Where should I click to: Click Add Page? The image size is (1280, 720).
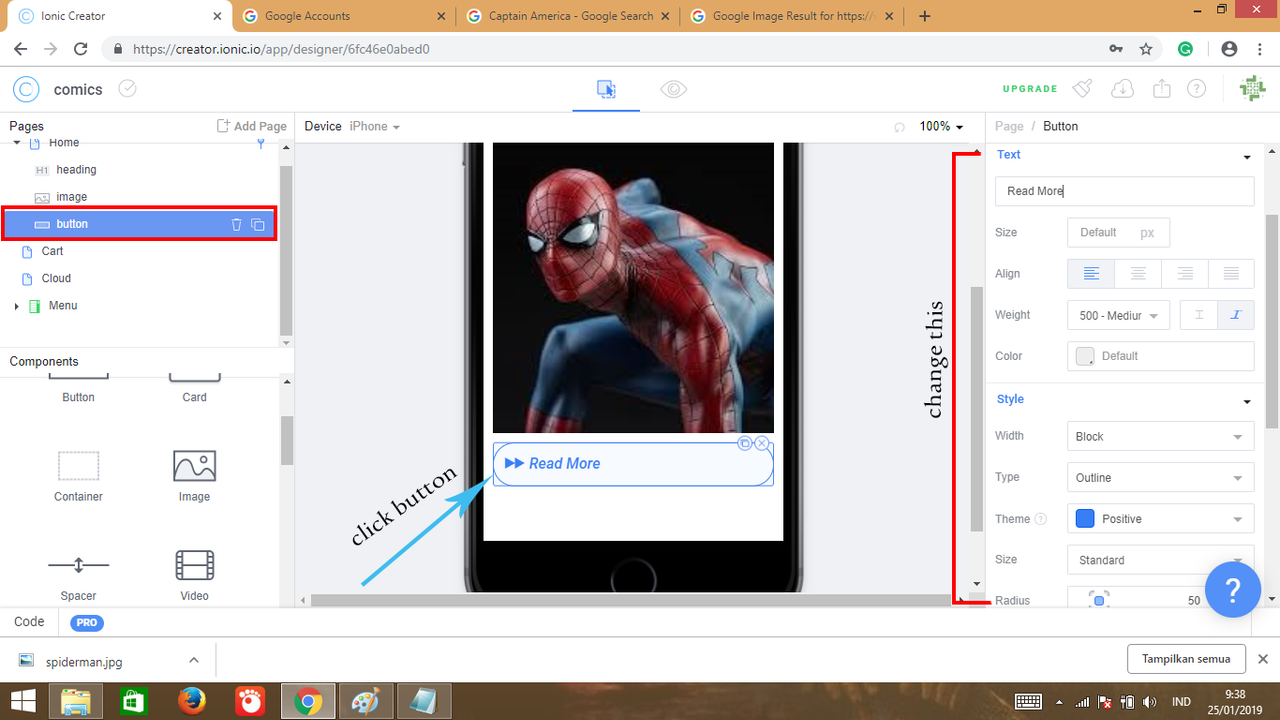[x=252, y=126]
